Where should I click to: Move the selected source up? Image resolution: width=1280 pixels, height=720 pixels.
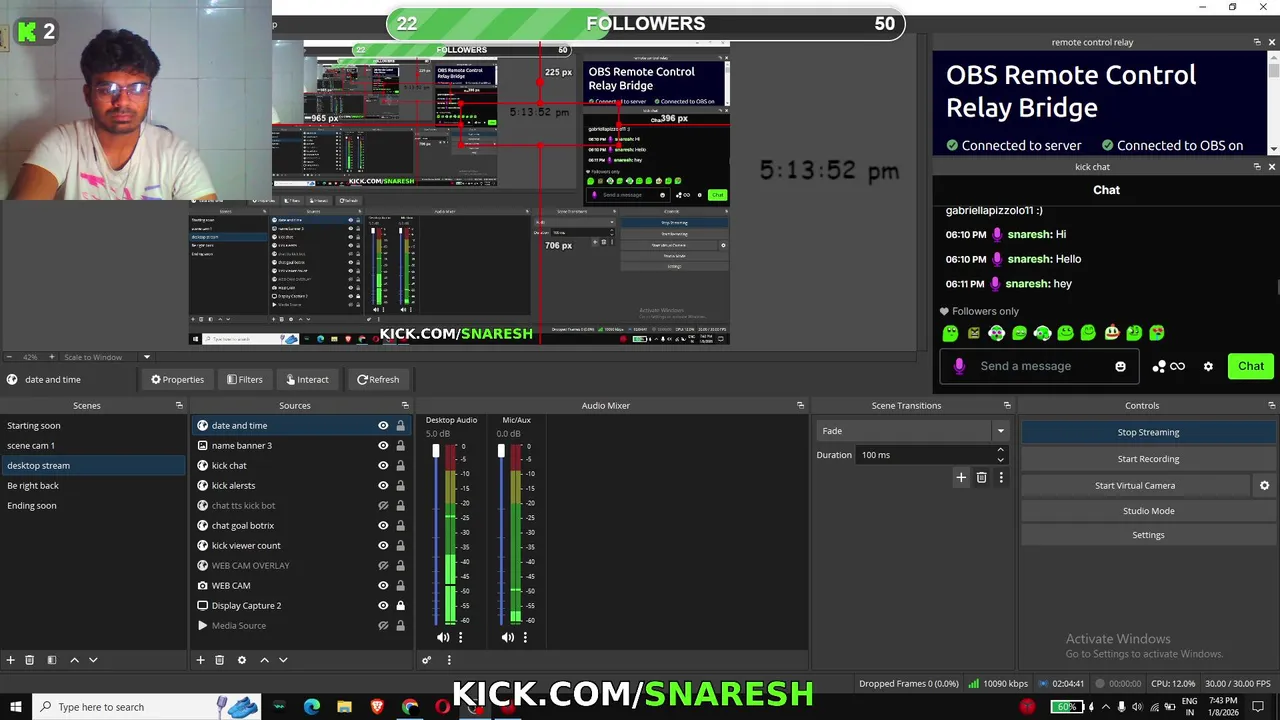point(264,660)
